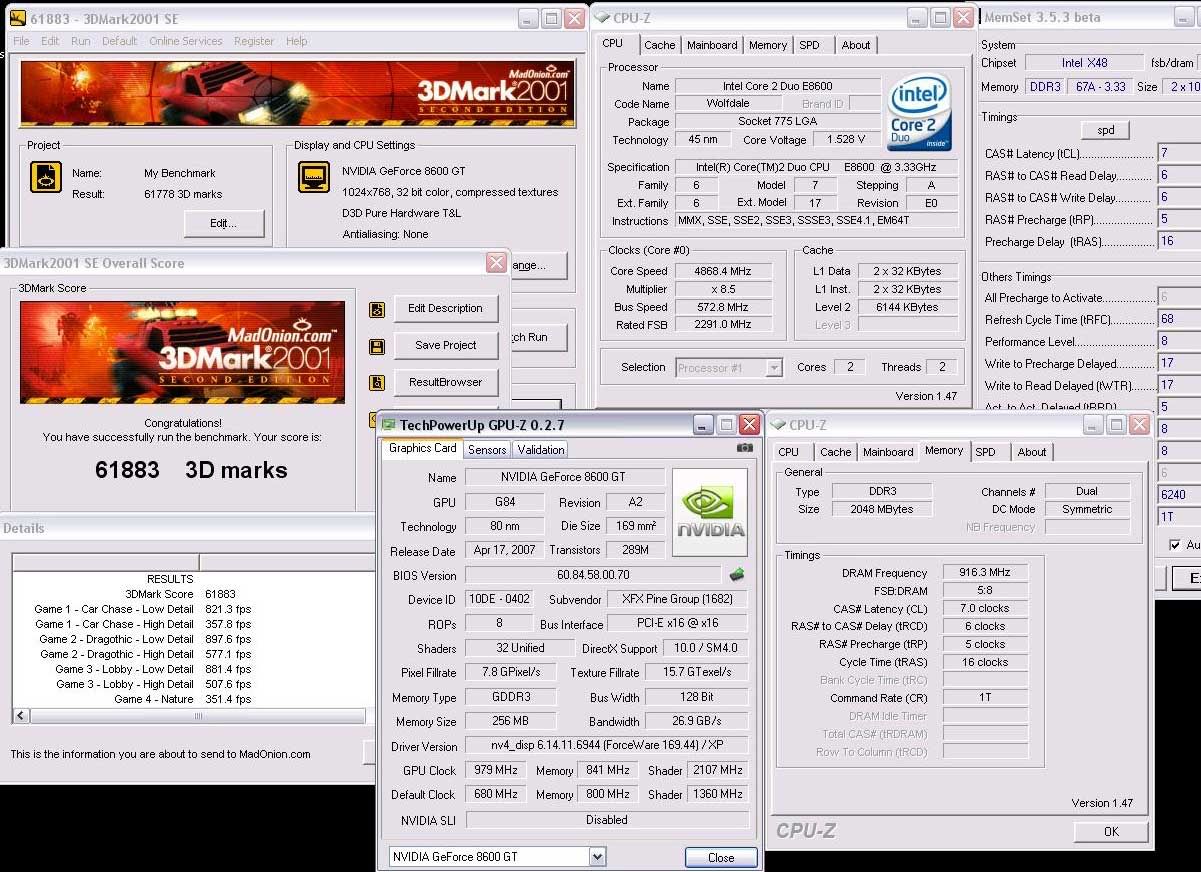Open Mainboard tab in lower CPU-Z window
The width and height of the screenshot is (1201, 872).
888,452
